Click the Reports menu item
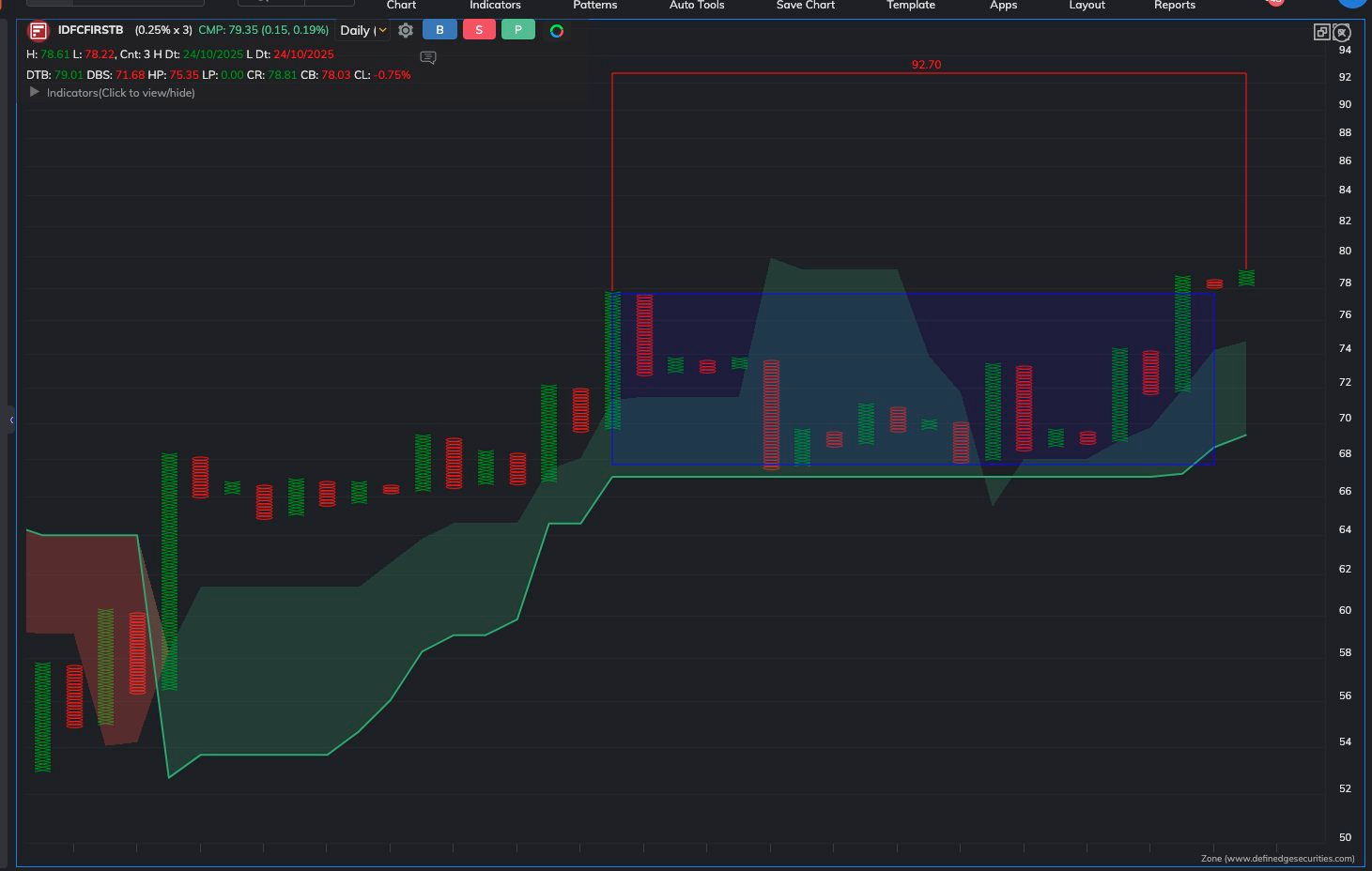1372x871 pixels. (x=1174, y=6)
